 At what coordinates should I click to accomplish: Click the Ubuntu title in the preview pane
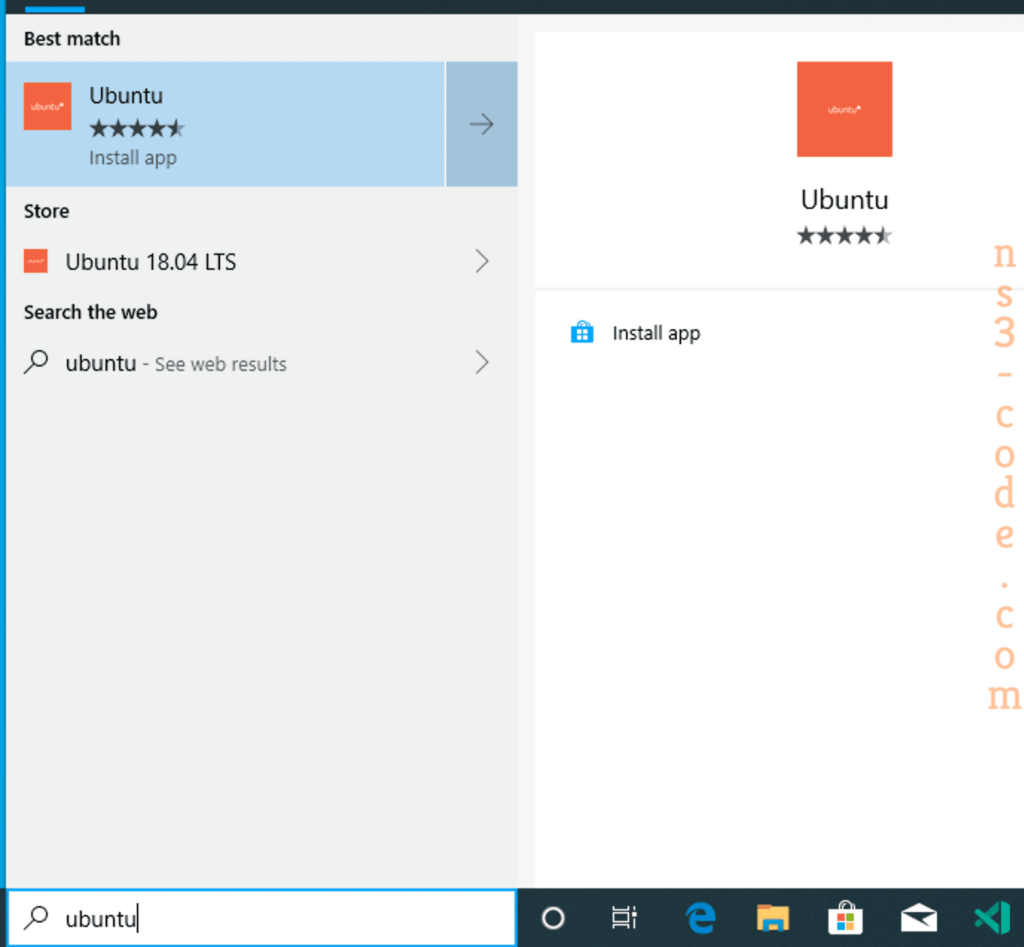click(844, 200)
